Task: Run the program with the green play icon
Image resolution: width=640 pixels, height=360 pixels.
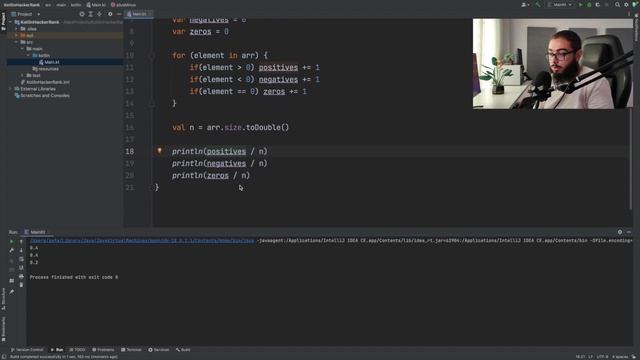Action: pos(581,5)
